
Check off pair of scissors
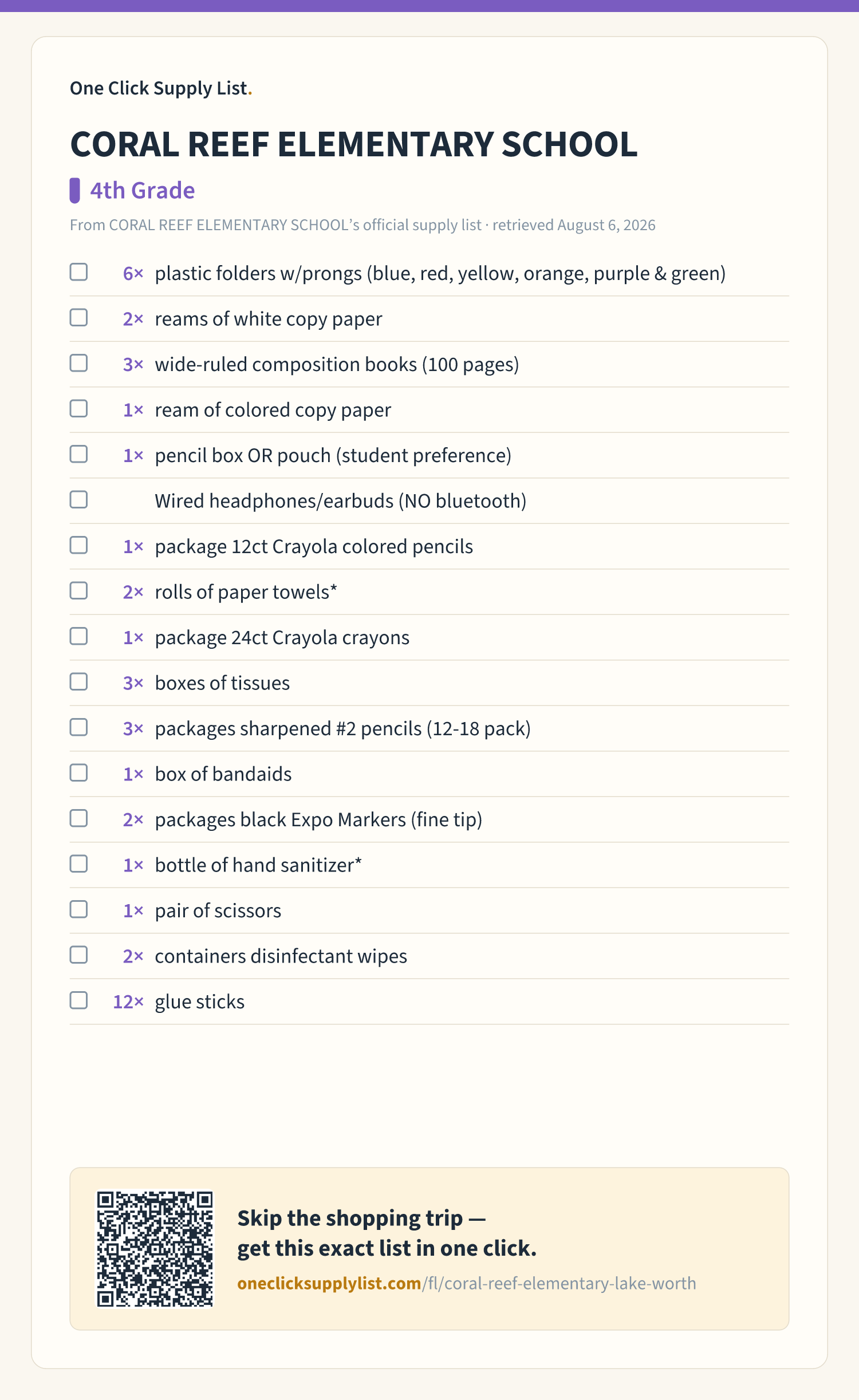point(78,909)
